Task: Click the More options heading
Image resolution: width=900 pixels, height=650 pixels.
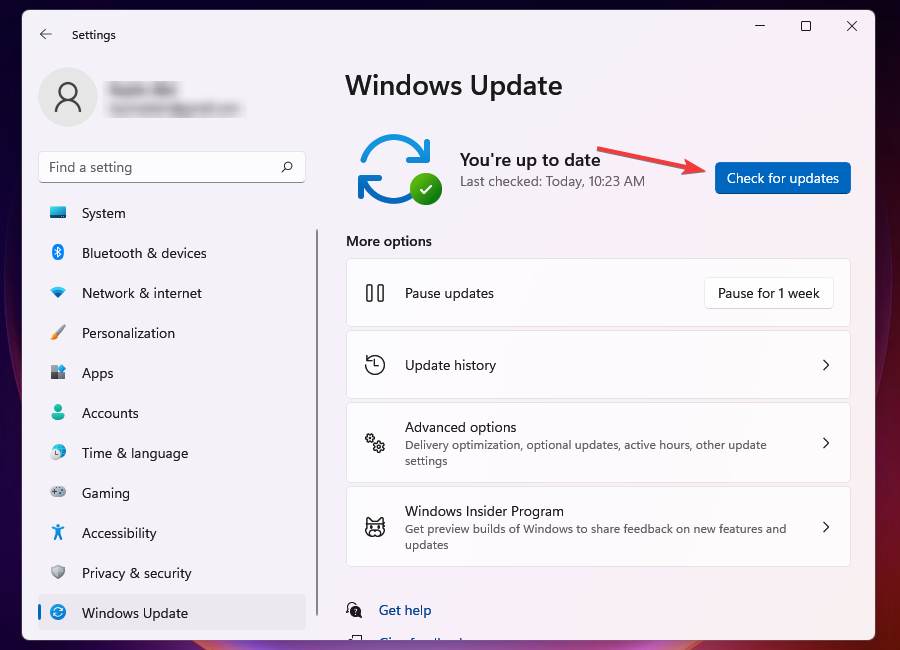Action: point(389,241)
